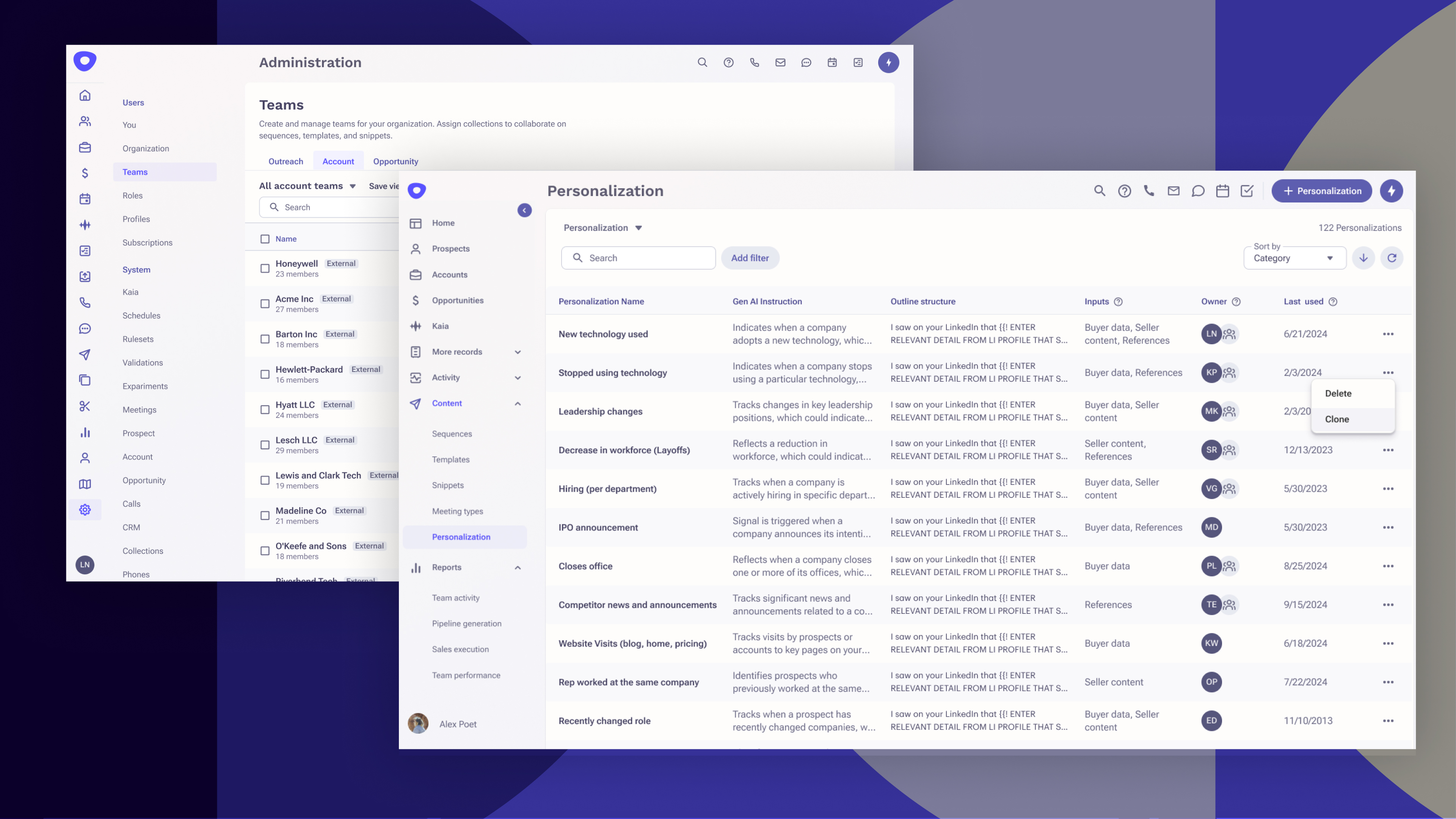Click paper plane icon in Administration rail

(x=85, y=355)
